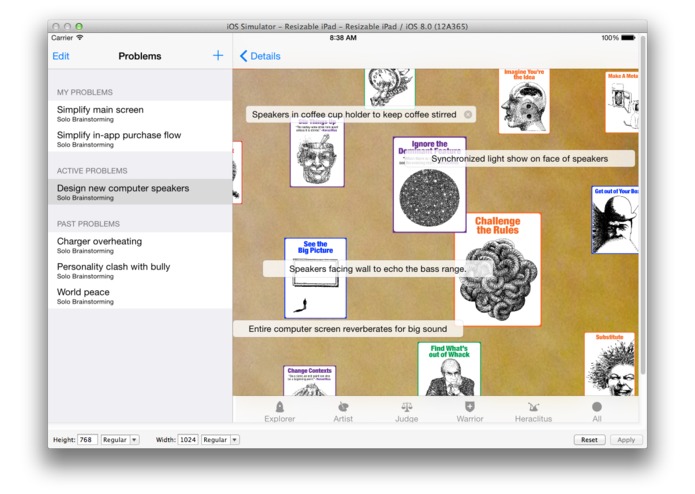The image size is (695, 494).
Task: Click the Reset button
Action: 589,440
